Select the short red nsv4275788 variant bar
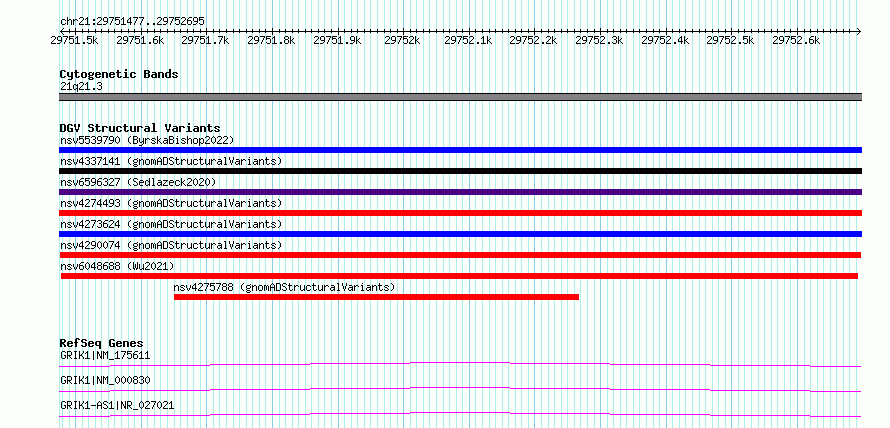The image size is (890, 428). click(x=376, y=297)
